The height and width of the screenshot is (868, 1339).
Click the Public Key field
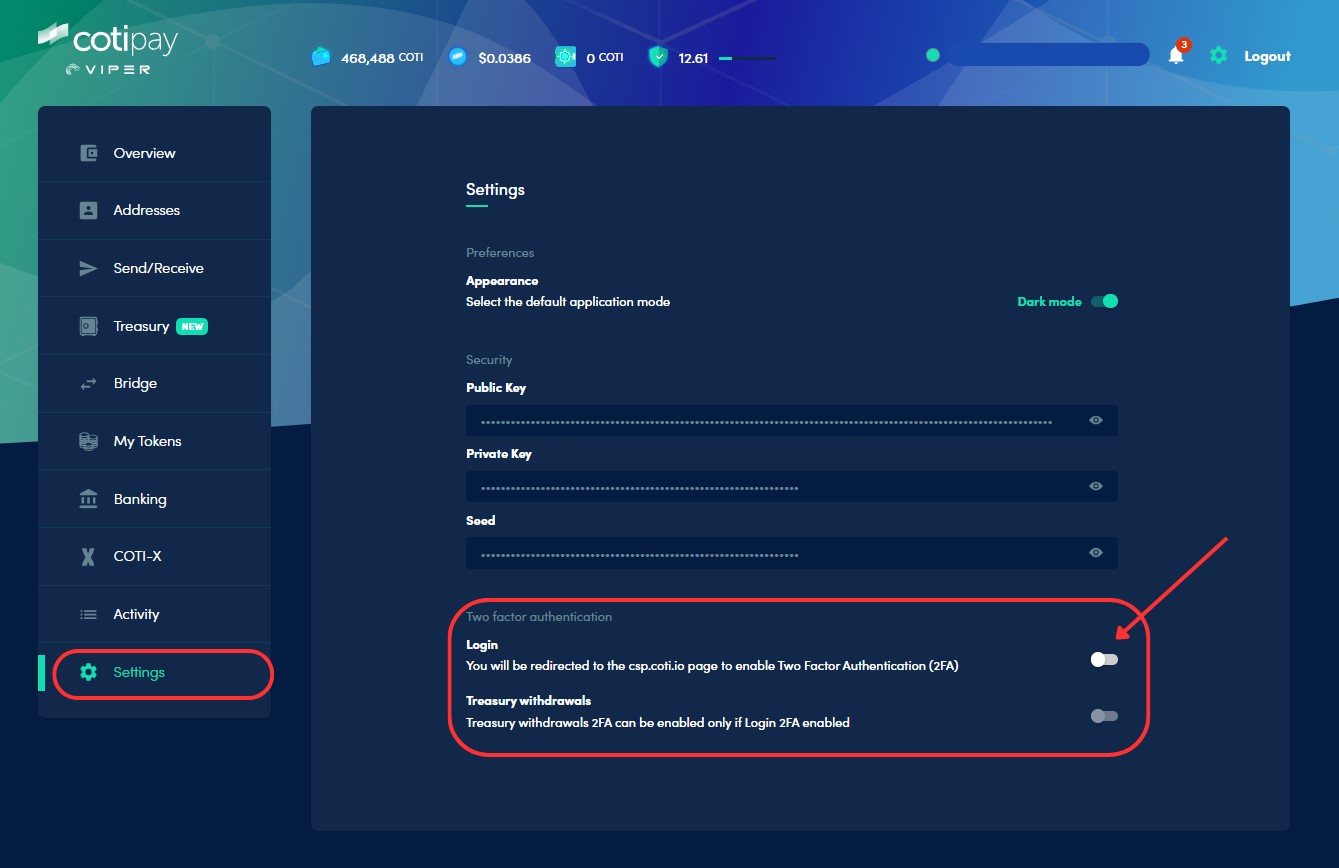(x=792, y=420)
